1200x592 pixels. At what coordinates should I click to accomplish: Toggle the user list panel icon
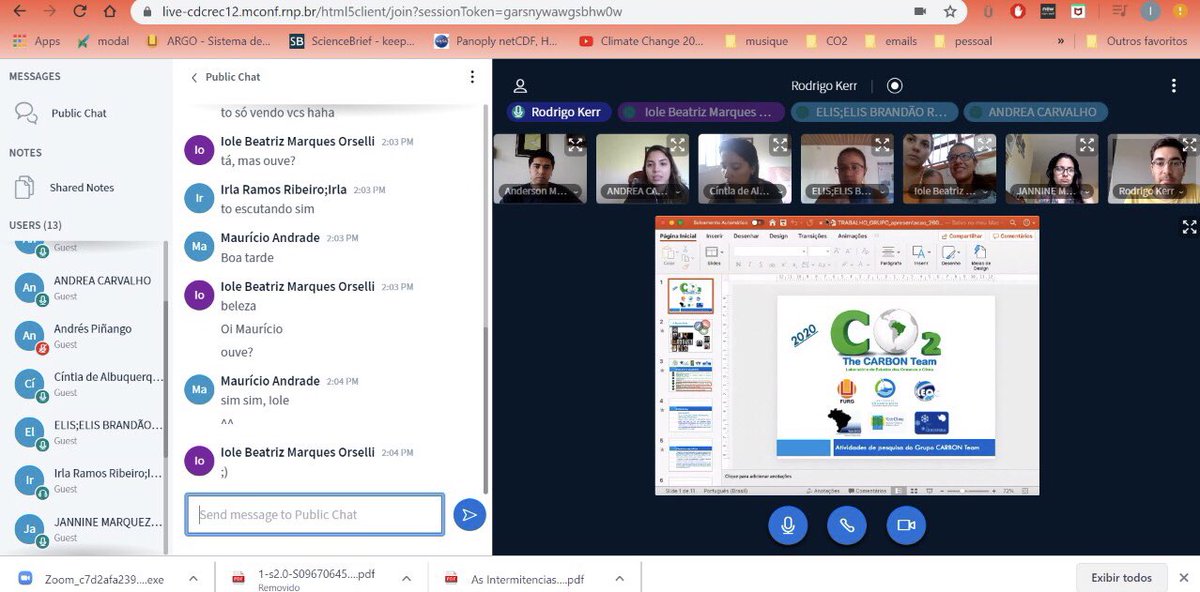[520, 86]
